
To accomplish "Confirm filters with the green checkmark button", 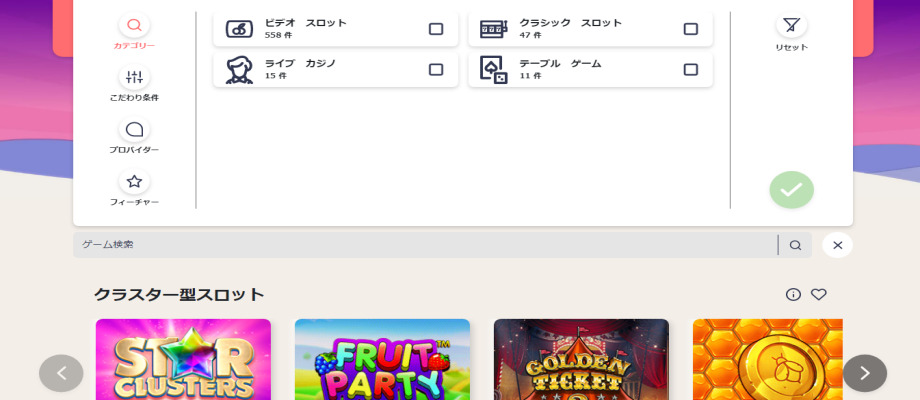I will click(791, 190).
